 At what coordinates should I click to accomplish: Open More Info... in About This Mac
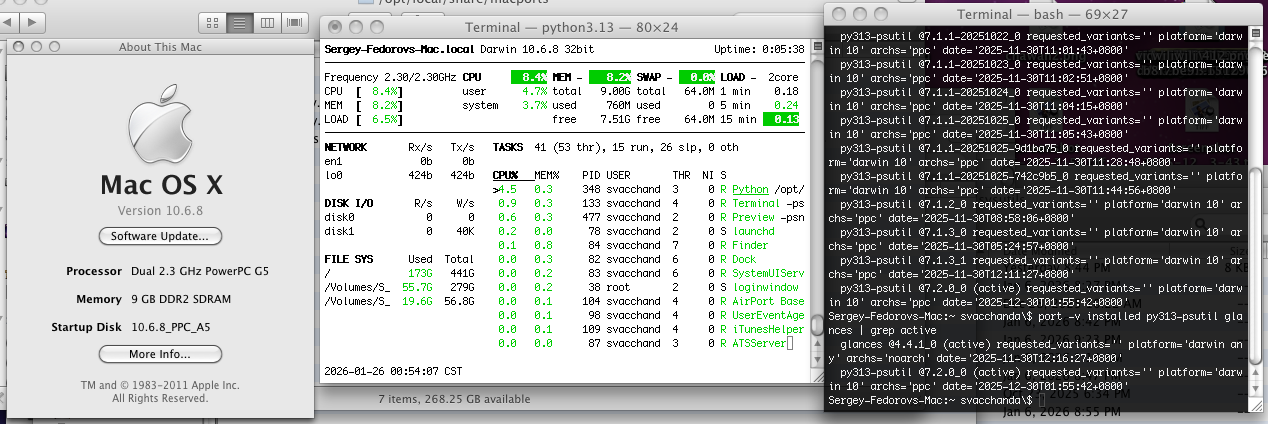click(x=160, y=354)
